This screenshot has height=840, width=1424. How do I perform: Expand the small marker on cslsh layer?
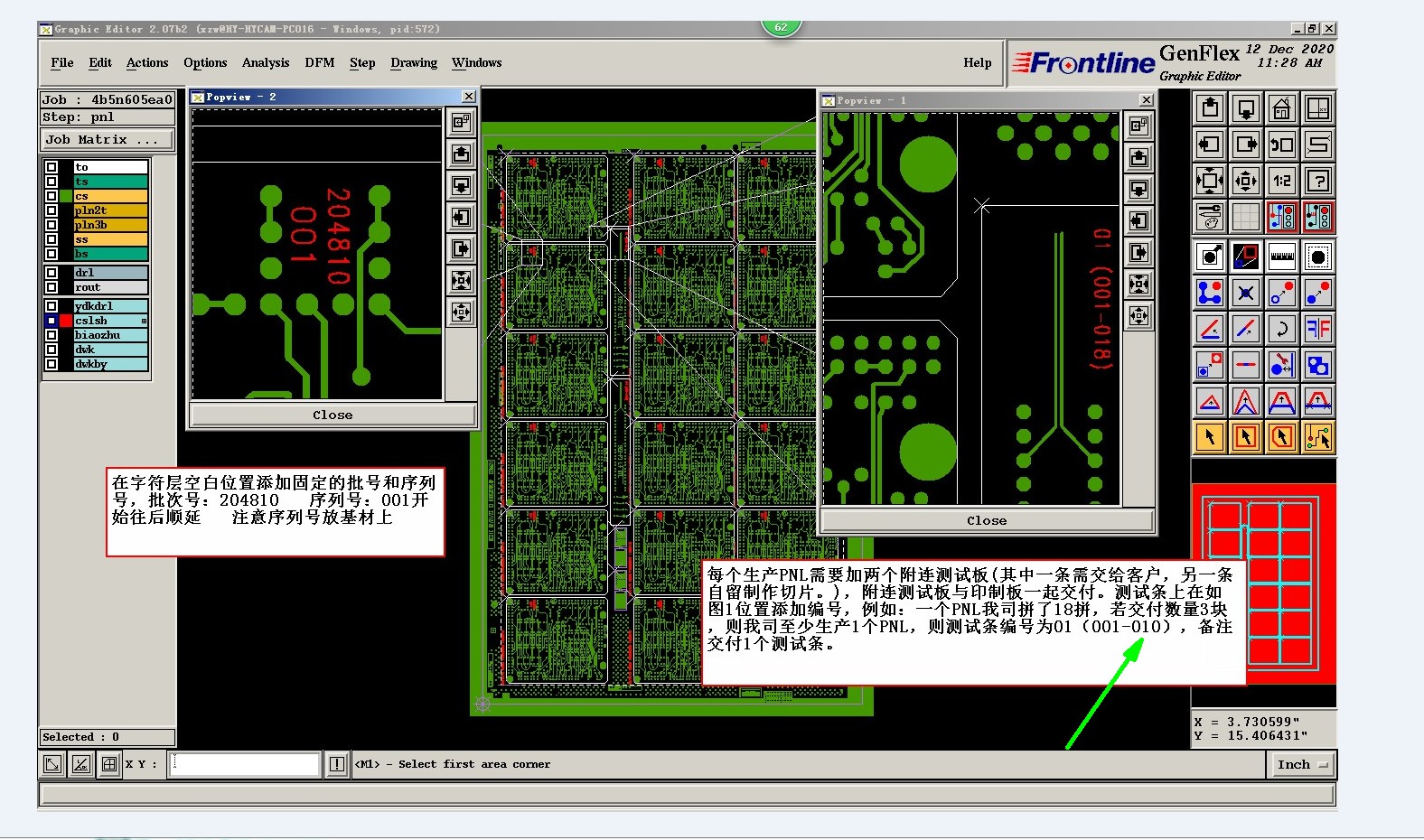coord(144,321)
